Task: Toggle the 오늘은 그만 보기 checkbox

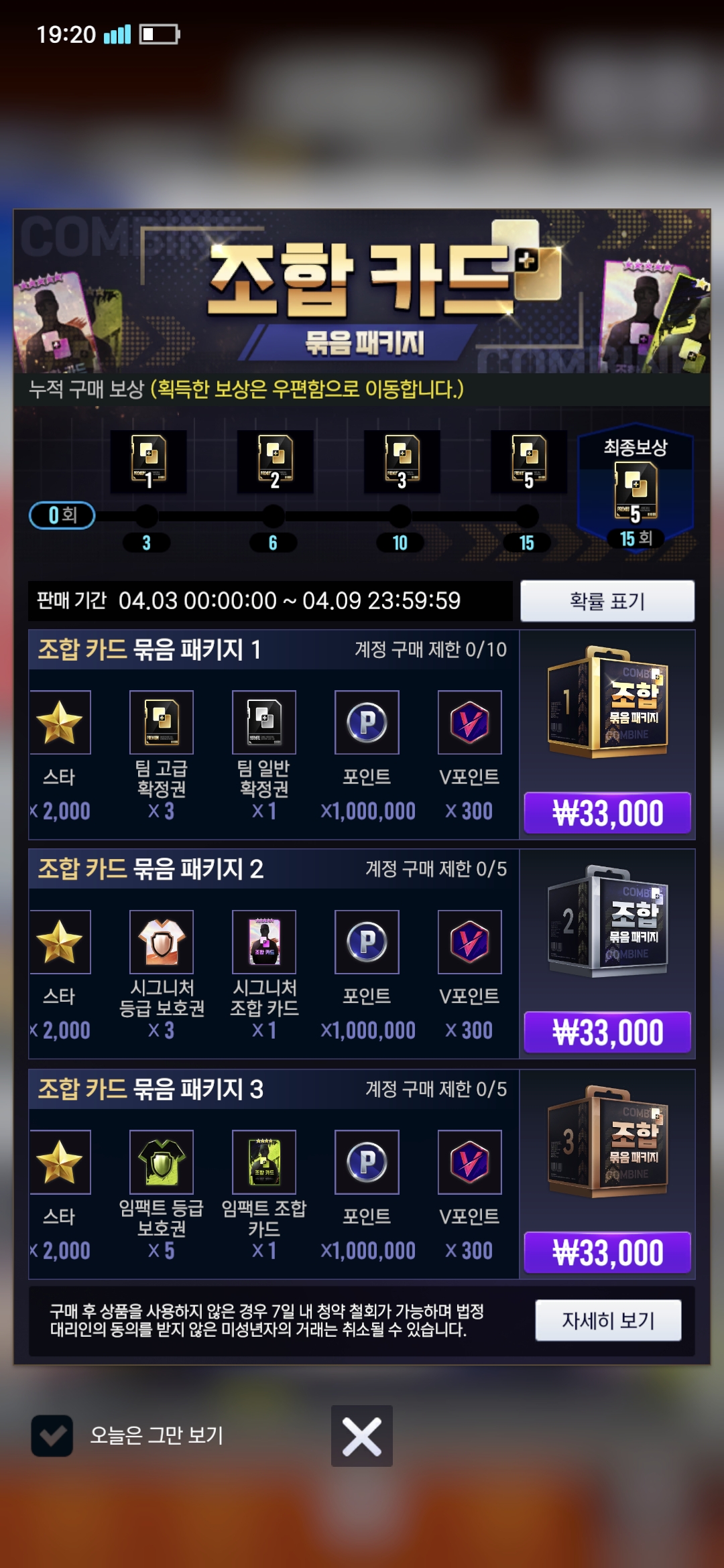Action: coord(52,1435)
